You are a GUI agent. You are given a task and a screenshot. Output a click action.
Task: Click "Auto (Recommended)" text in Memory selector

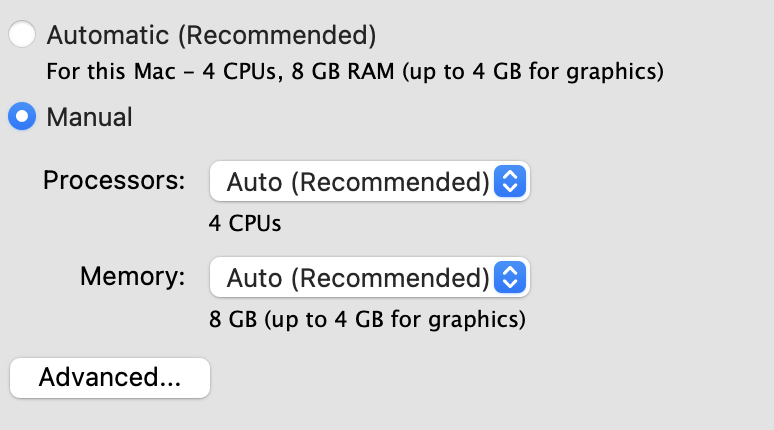(x=357, y=277)
